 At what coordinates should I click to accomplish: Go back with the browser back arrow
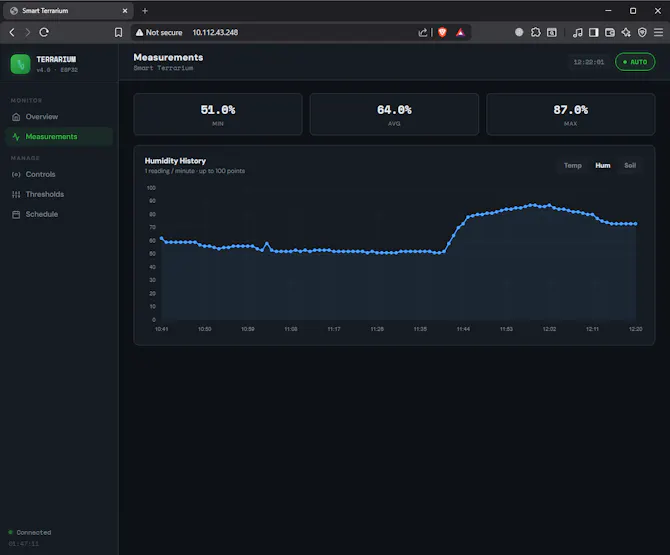point(12,32)
